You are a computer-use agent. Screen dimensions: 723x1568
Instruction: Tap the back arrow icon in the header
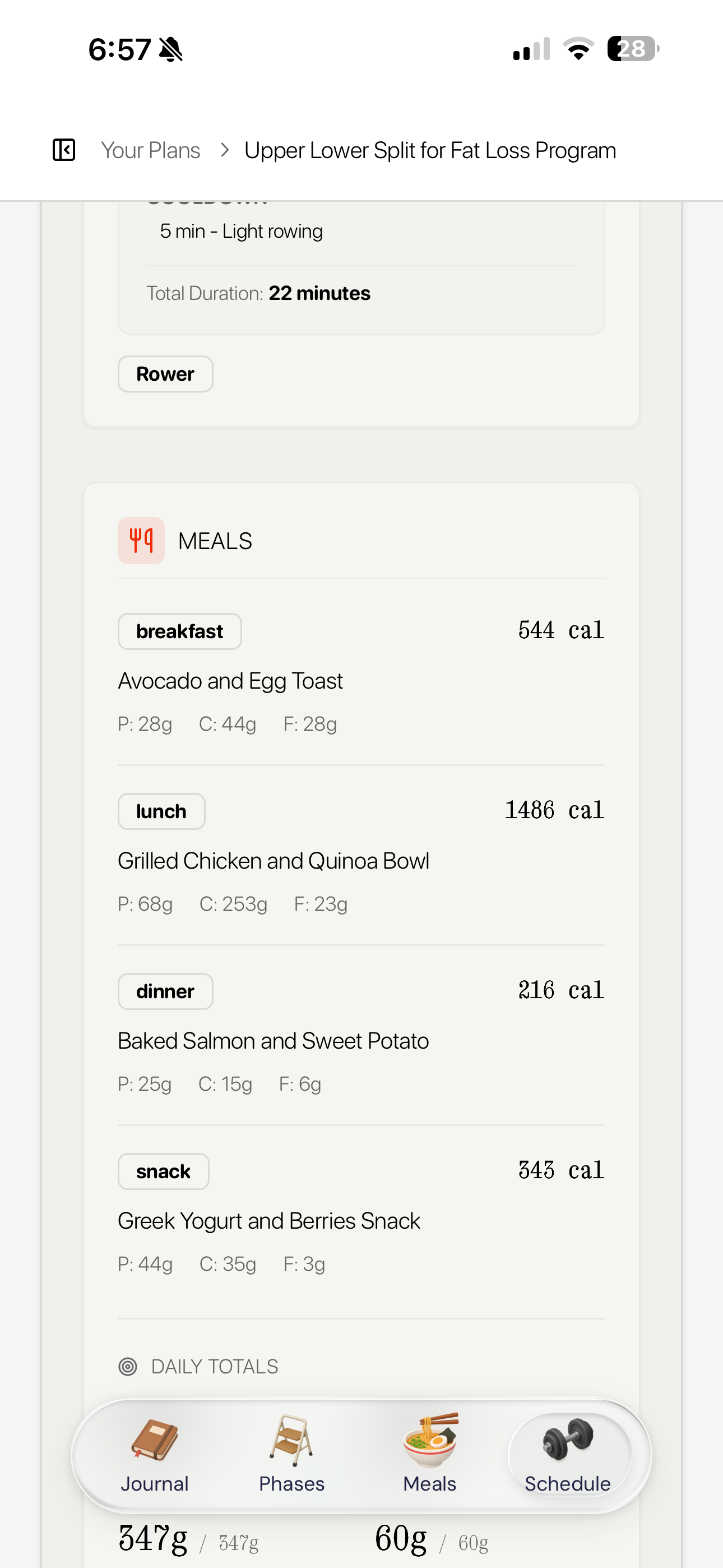click(x=64, y=150)
